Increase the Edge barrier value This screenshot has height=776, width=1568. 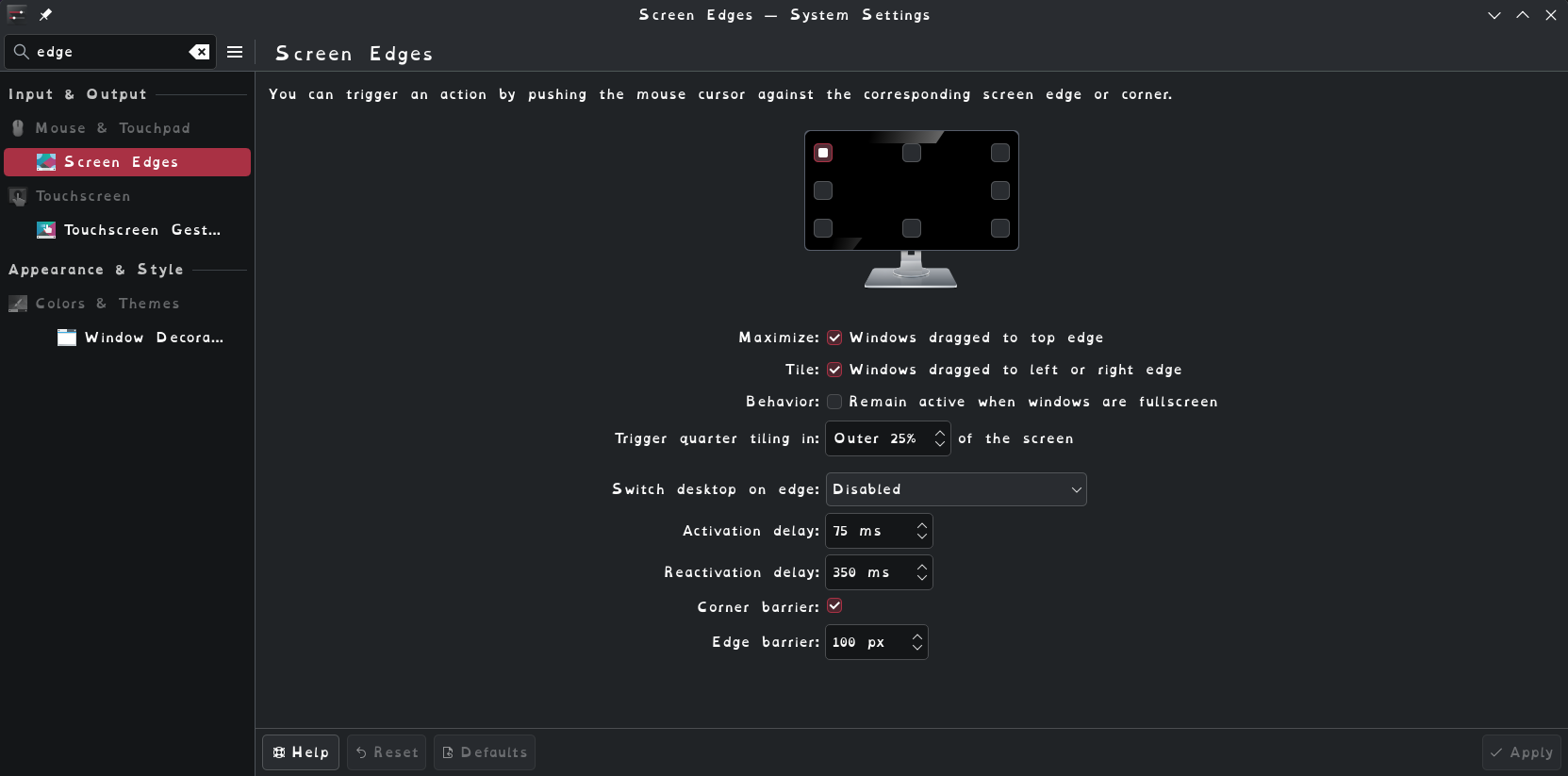click(917, 636)
